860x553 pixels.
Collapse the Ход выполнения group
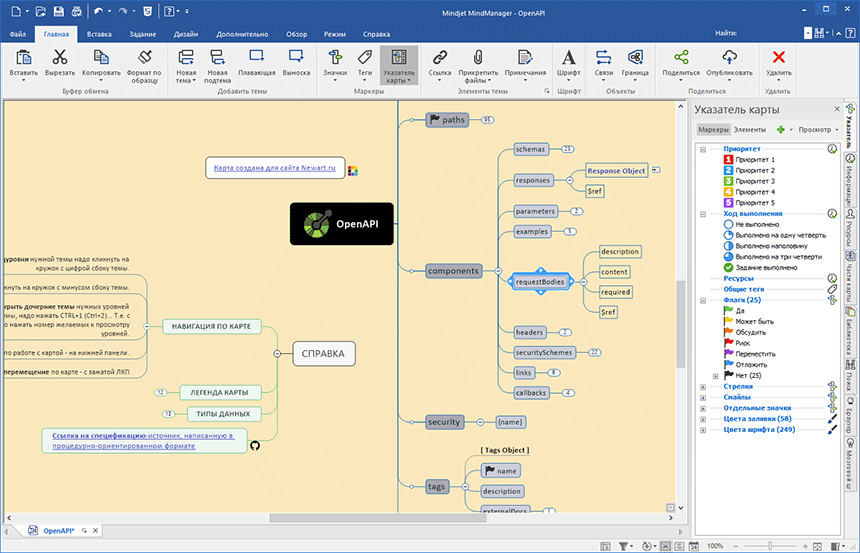(703, 214)
